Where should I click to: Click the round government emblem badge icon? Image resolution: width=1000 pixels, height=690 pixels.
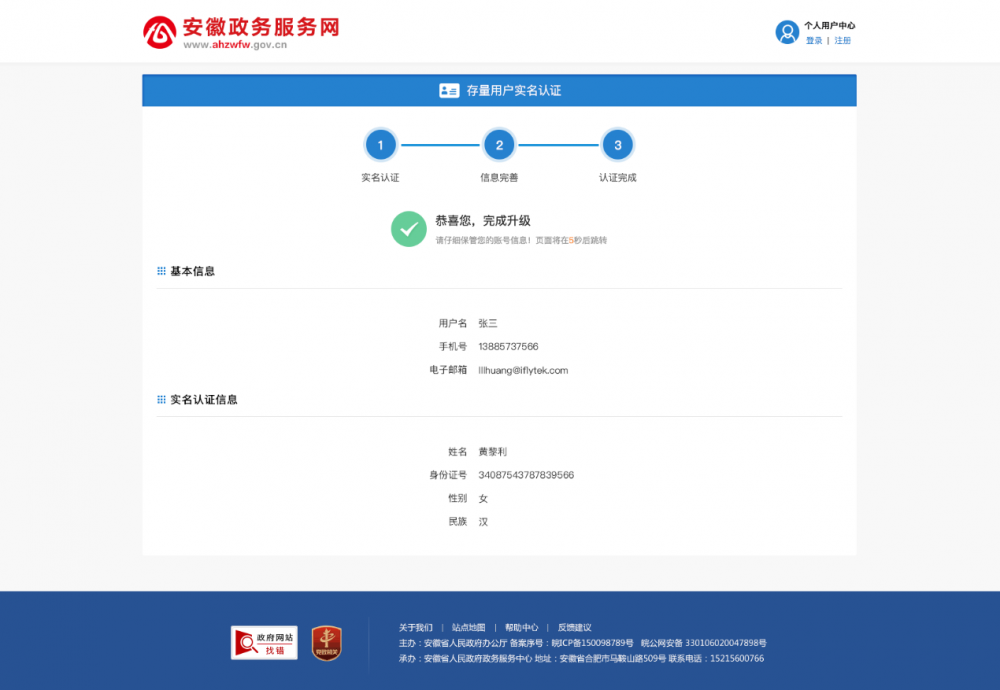click(327, 643)
